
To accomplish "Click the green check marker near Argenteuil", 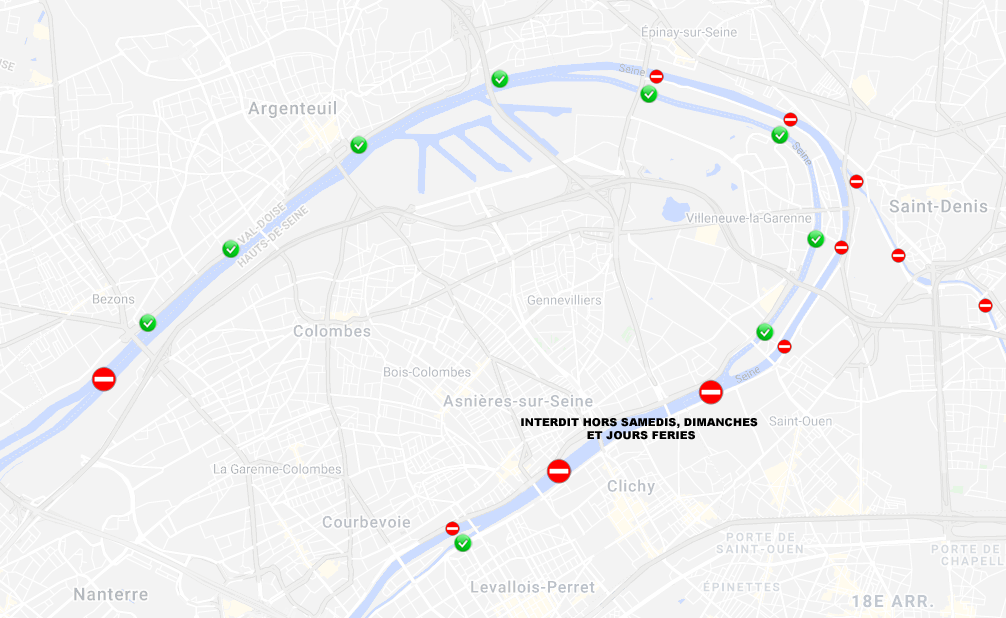I will click(359, 145).
